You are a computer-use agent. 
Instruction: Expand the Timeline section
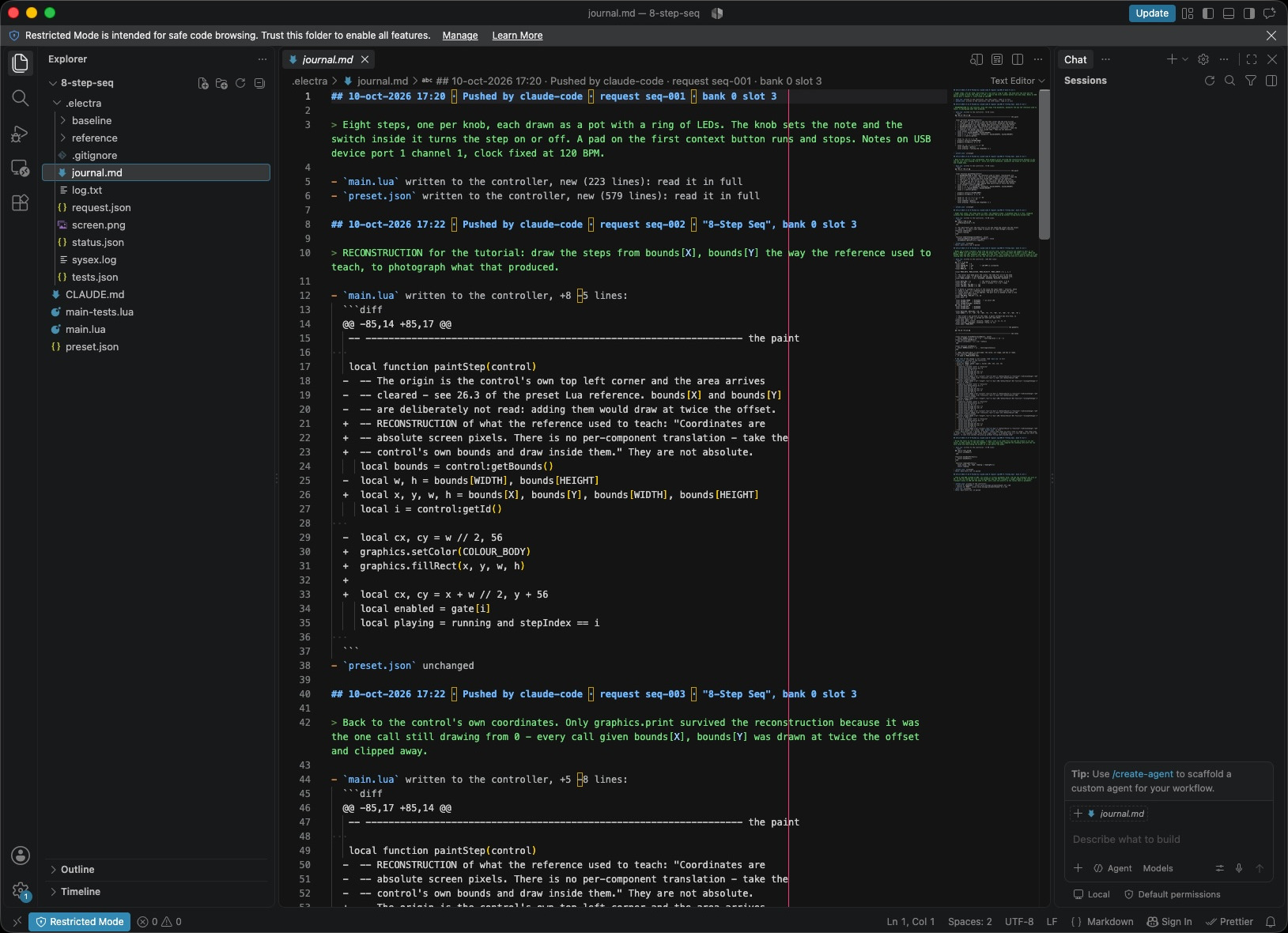pyautogui.click(x=157, y=892)
